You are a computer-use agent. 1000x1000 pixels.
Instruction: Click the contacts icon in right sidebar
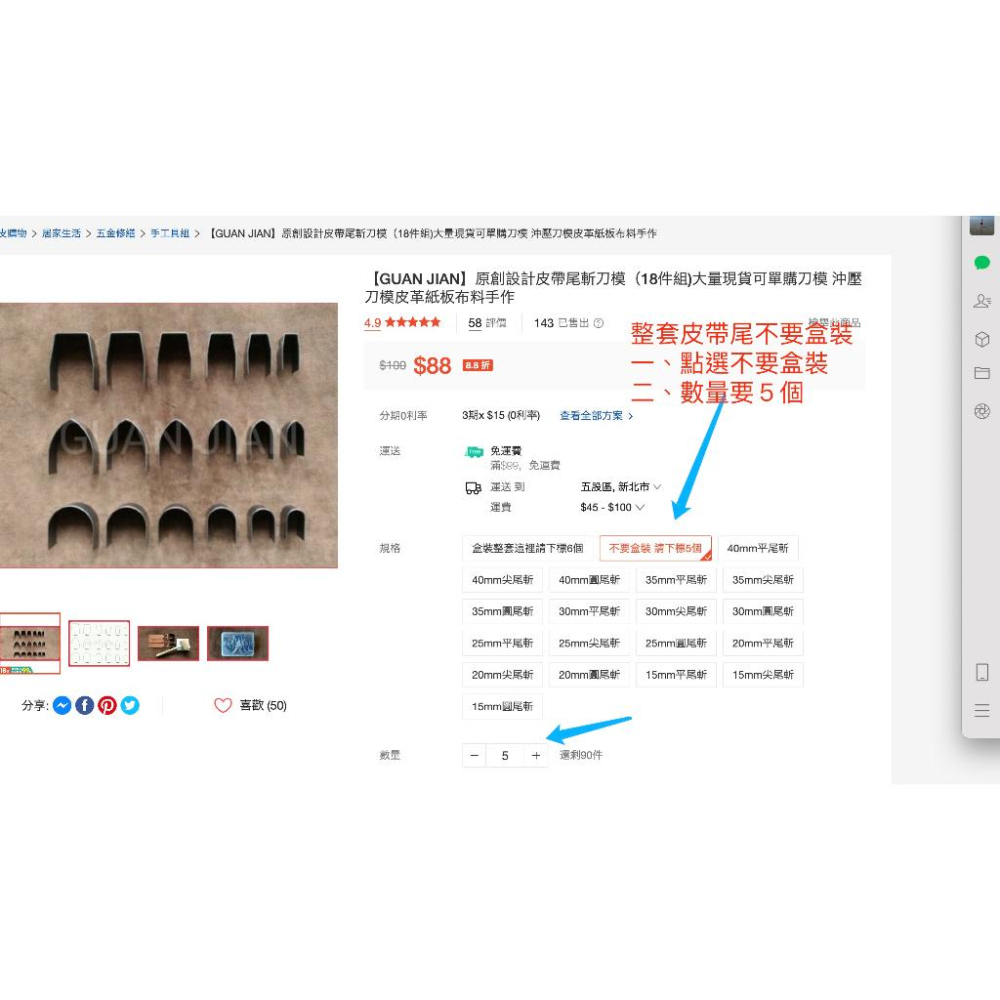[x=982, y=301]
